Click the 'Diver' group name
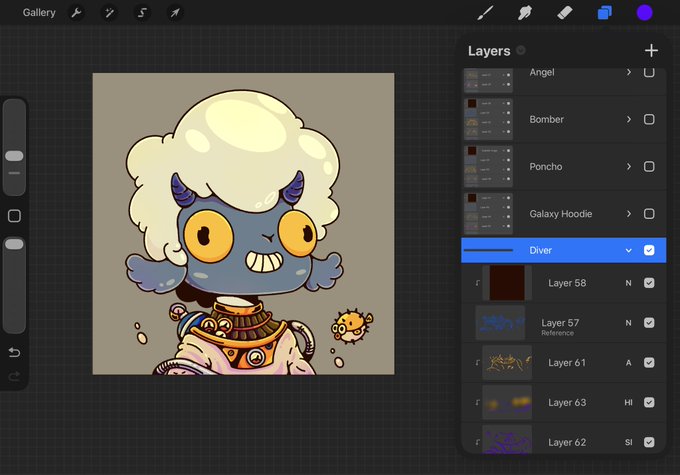Image resolution: width=680 pixels, height=475 pixels. coord(540,250)
